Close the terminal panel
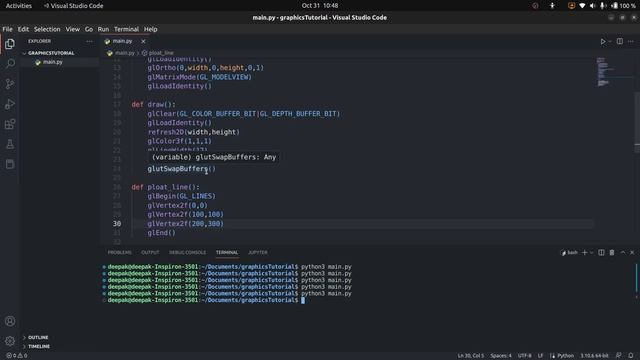 632,253
